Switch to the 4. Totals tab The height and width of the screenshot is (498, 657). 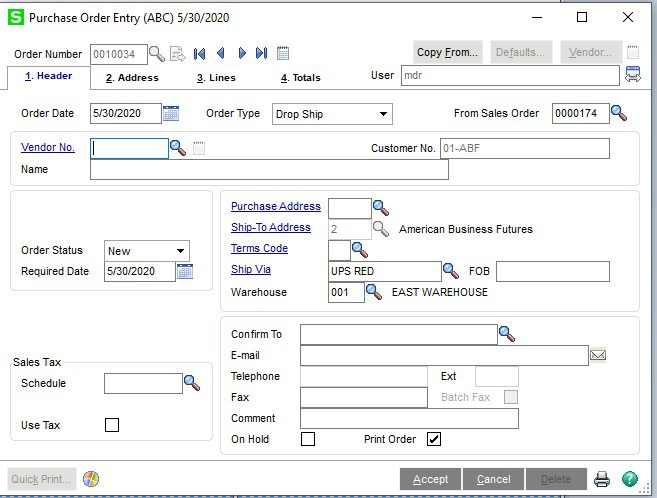coord(300,78)
